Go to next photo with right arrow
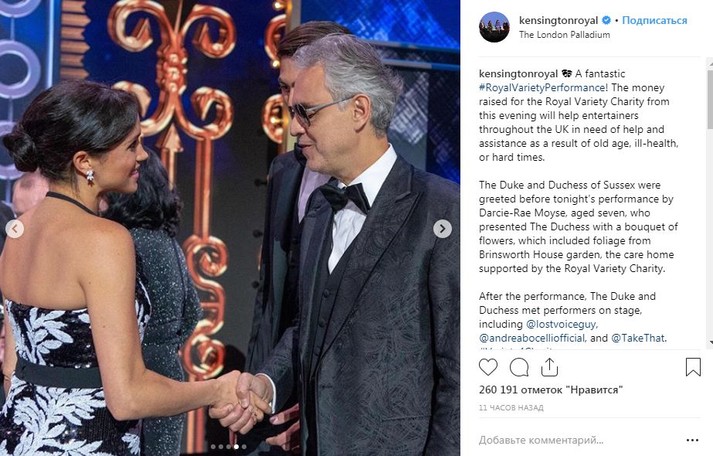713x456 pixels. (x=442, y=229)
